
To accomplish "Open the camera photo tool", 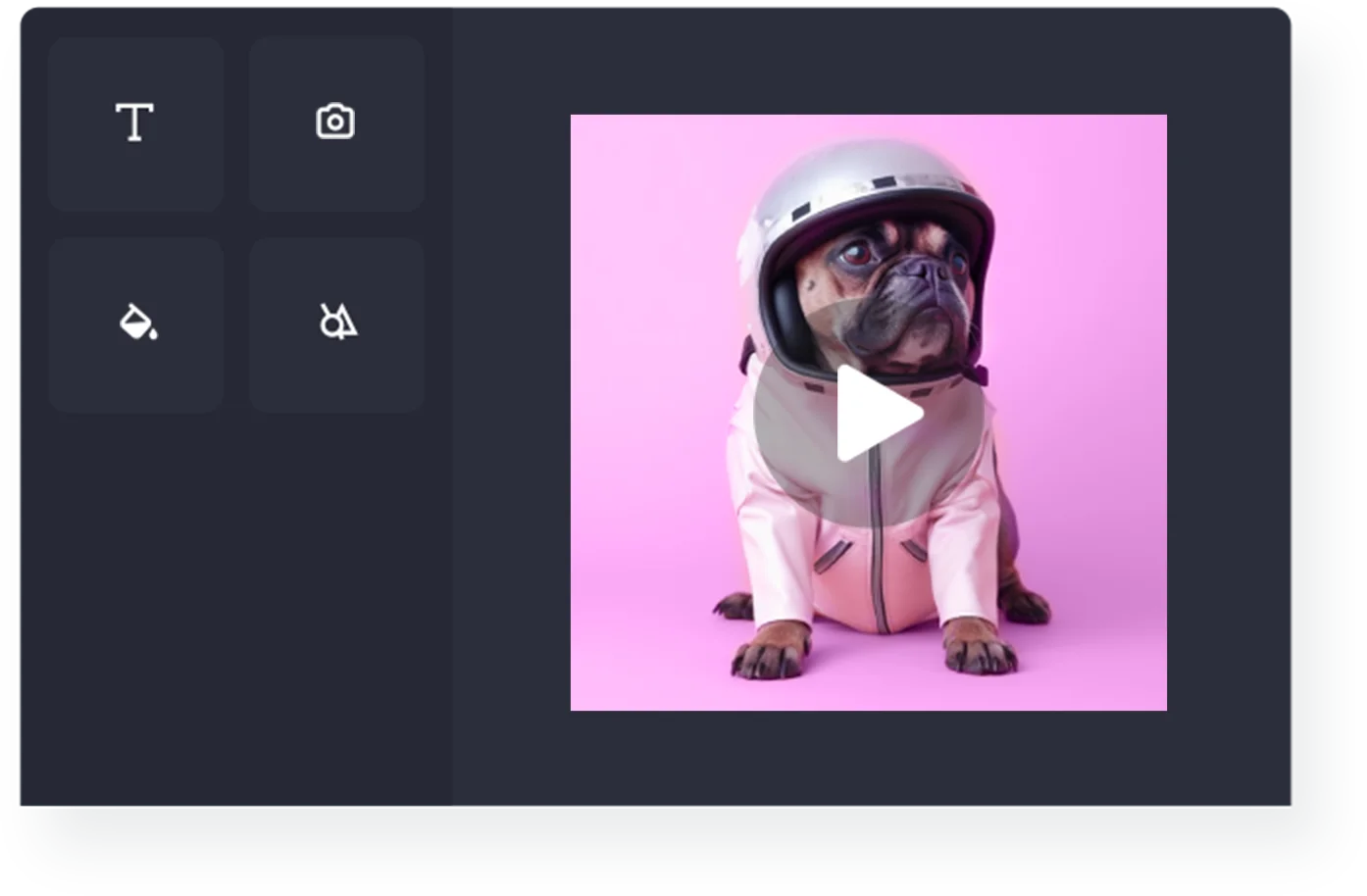I will click(335, 124).
